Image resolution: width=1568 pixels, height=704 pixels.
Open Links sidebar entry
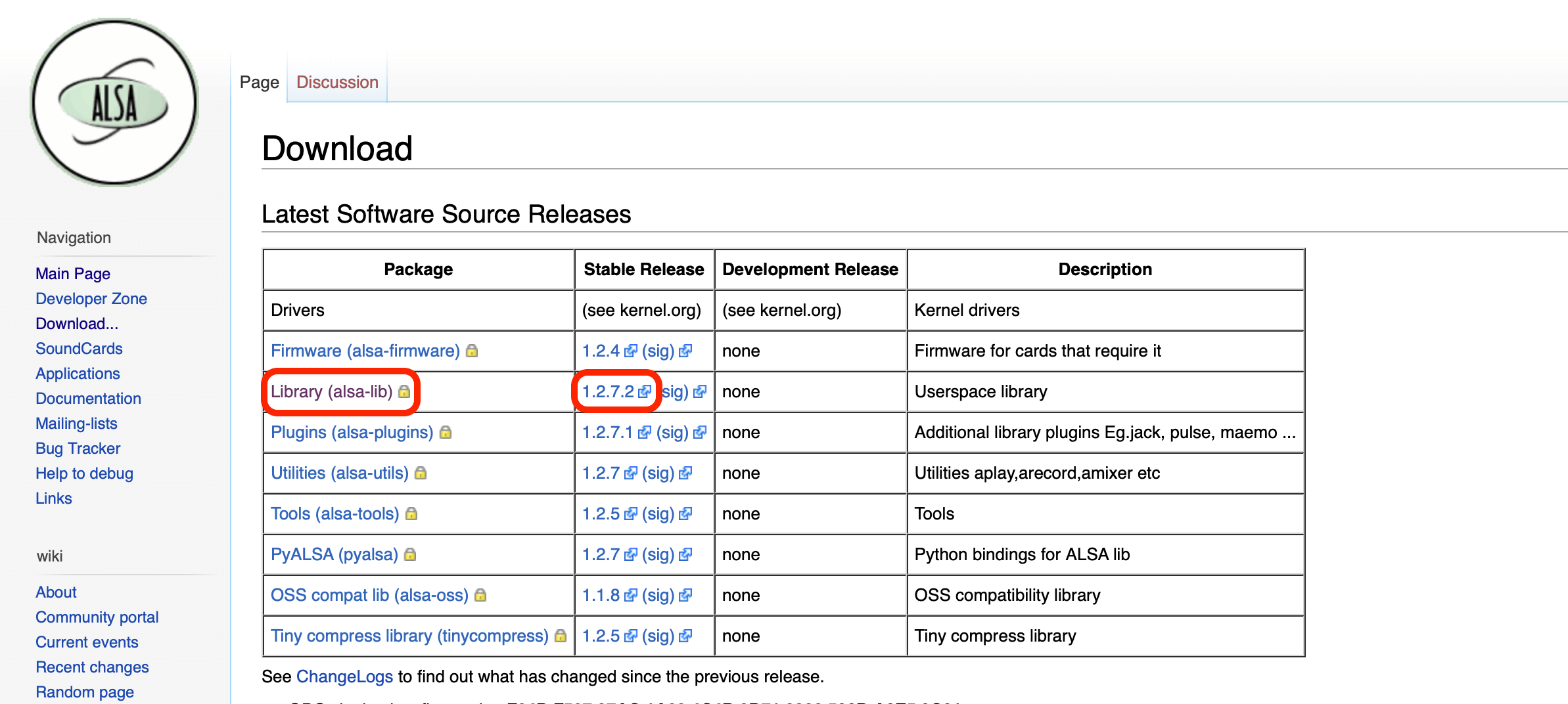click(54, 498)
